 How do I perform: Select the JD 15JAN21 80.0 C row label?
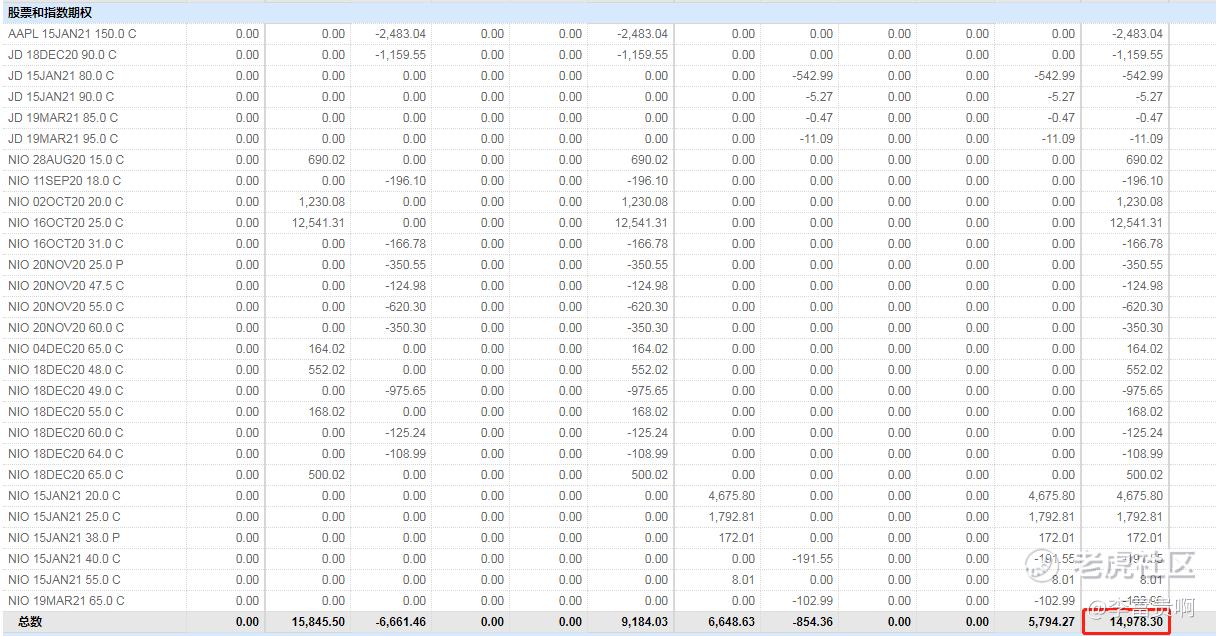click(x=61, y=76)
